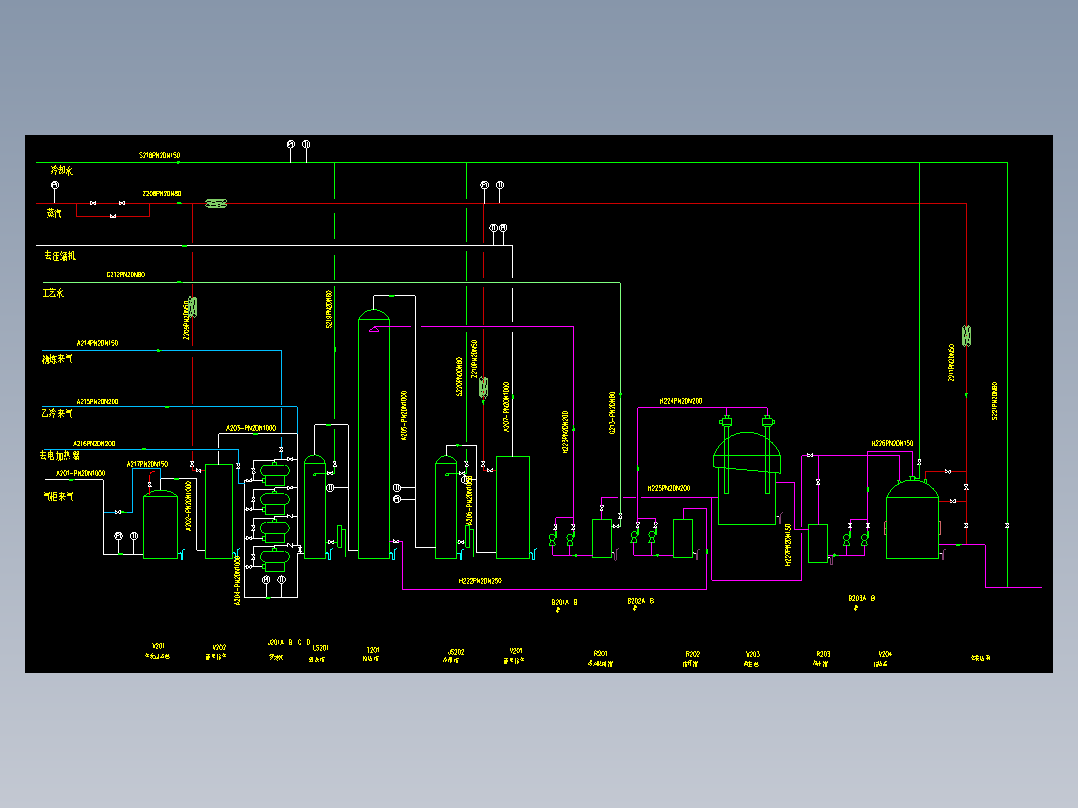Image resolution: width=1078 pixels, height=808 pixels.
Task: Select the strainer symbol on horizontal steam line
Action: (x=216, y=204)
